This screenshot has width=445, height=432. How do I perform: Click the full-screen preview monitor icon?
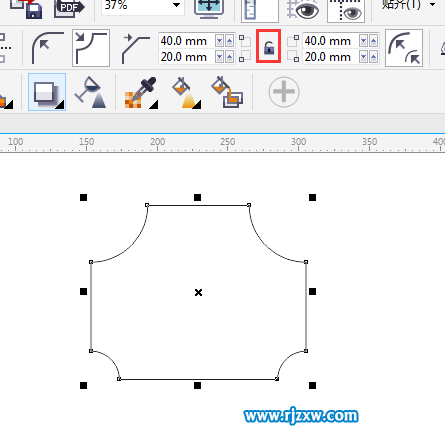[209, 7]
